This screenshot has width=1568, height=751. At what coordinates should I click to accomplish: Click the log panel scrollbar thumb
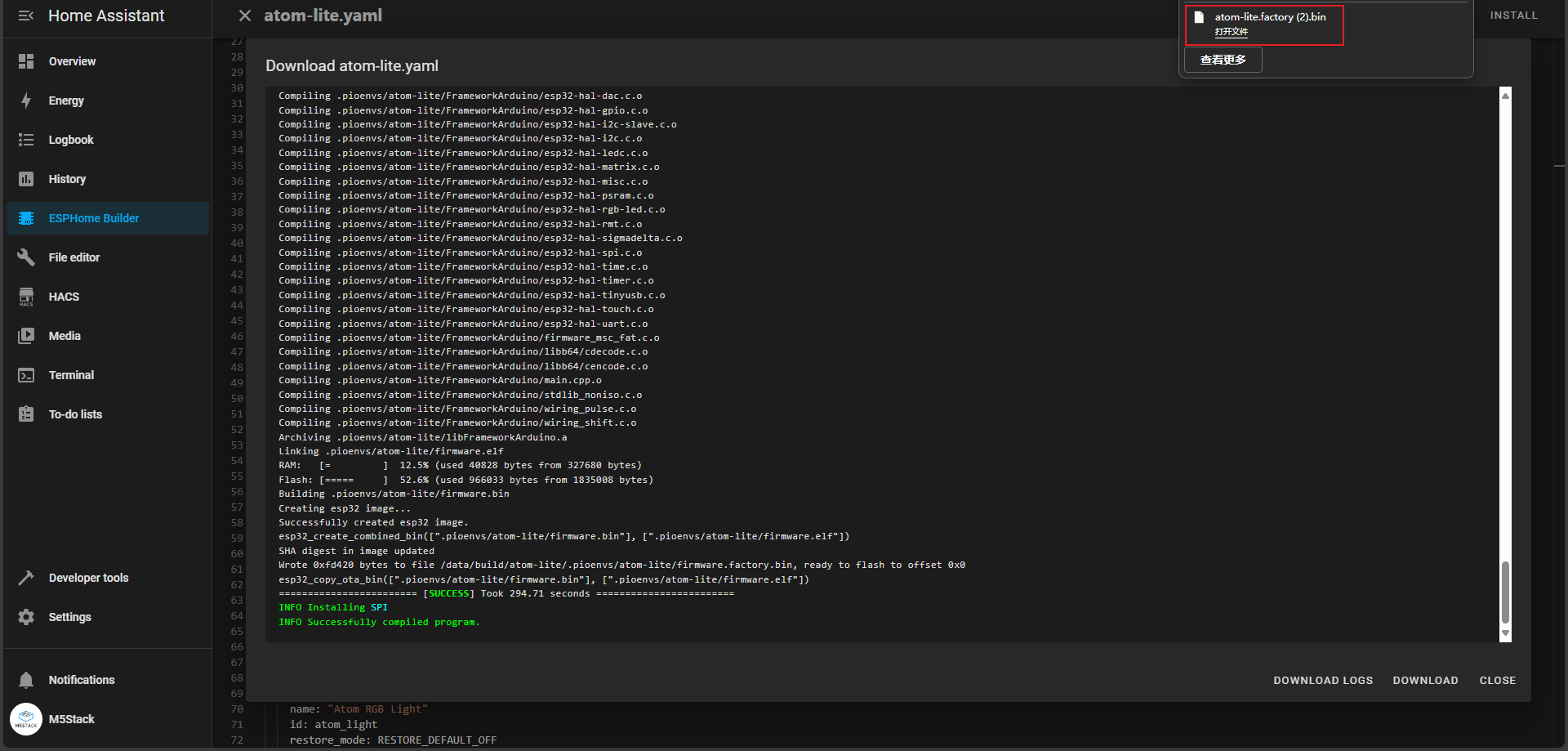(1505, 592)
